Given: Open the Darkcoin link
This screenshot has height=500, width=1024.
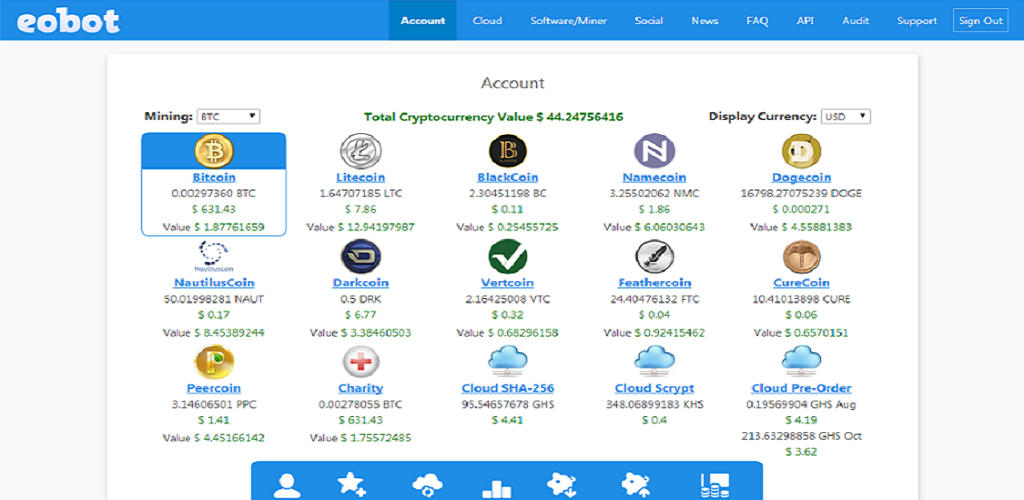Looking at the screenshot, I should 360,283.
